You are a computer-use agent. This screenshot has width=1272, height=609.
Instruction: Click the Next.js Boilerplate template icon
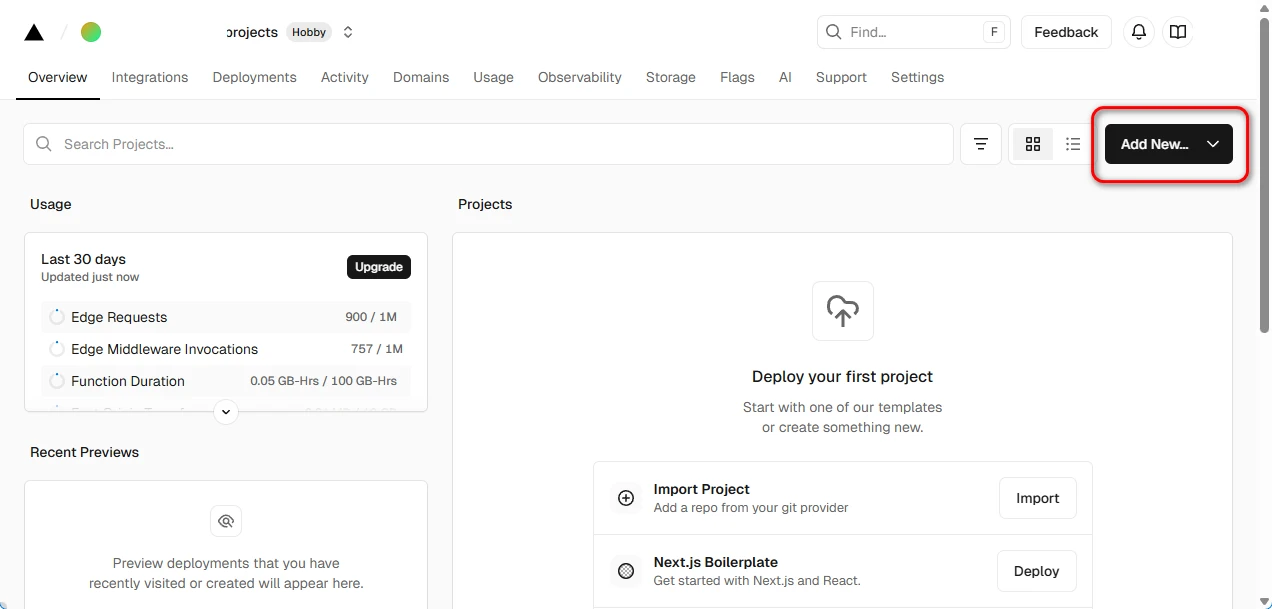[626, 571]
